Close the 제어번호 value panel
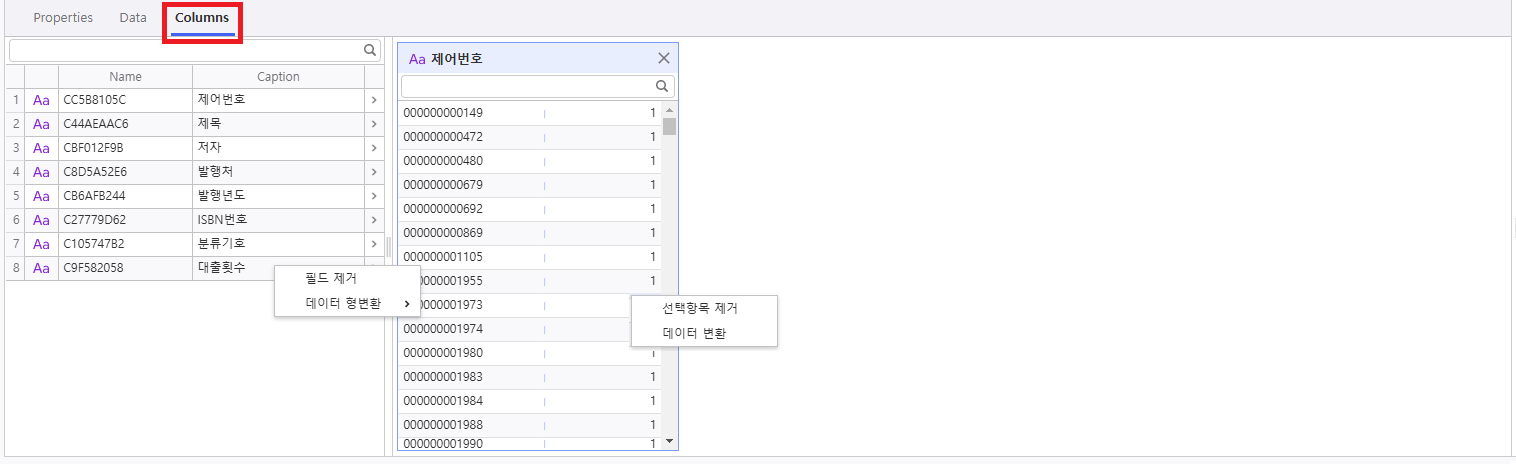The height and width of the screenshot is (464, 1516). pos(663,58)
